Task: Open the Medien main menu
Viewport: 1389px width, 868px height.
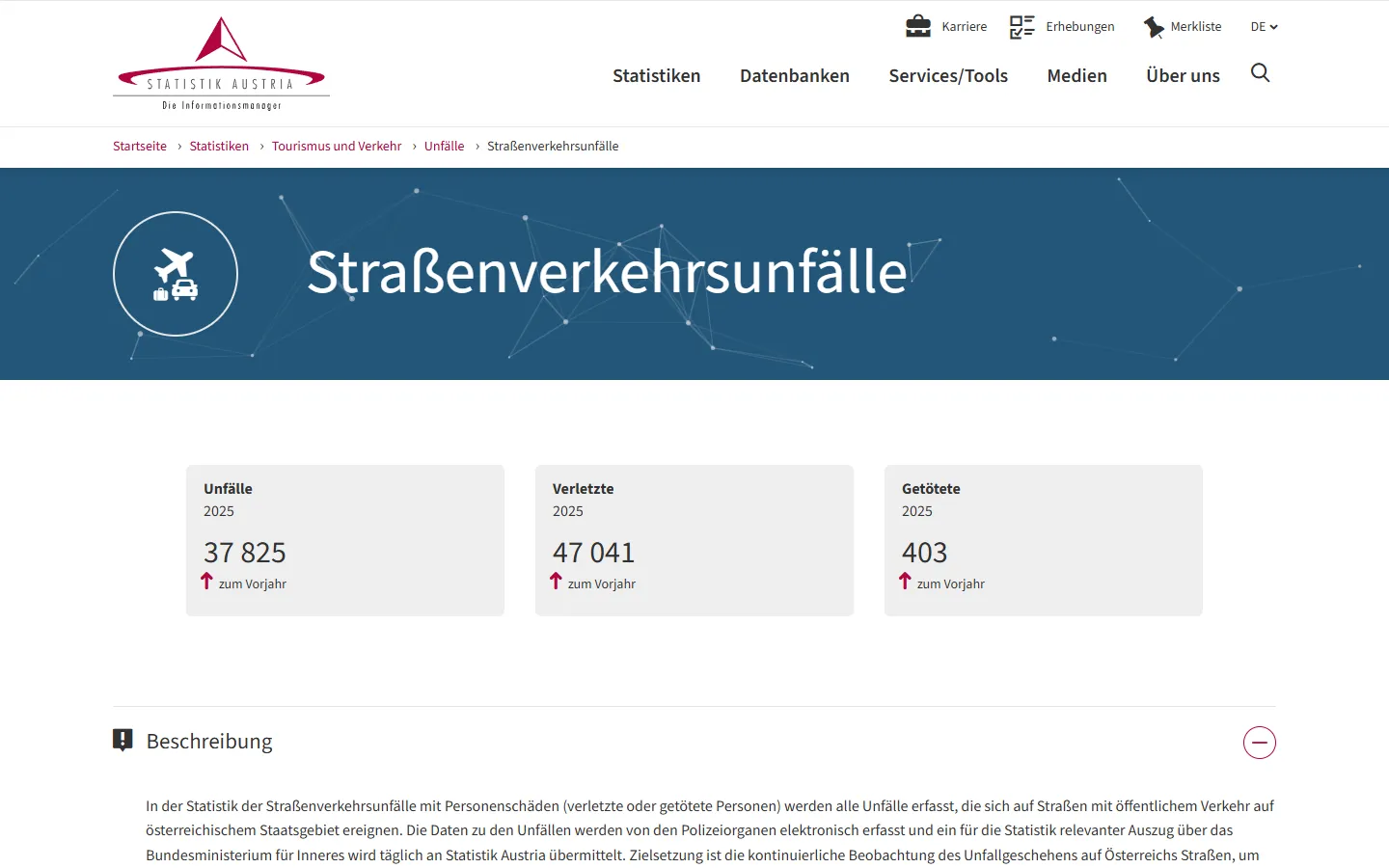Action: pyautogui.click(x=1077, y=75)
